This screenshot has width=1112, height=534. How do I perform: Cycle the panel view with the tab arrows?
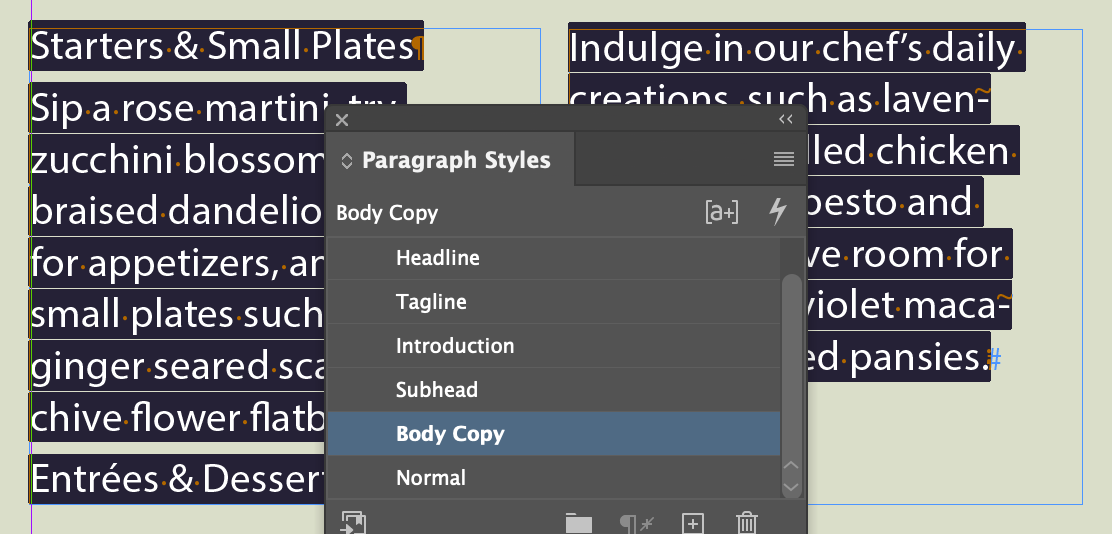[x=347, y=161]
